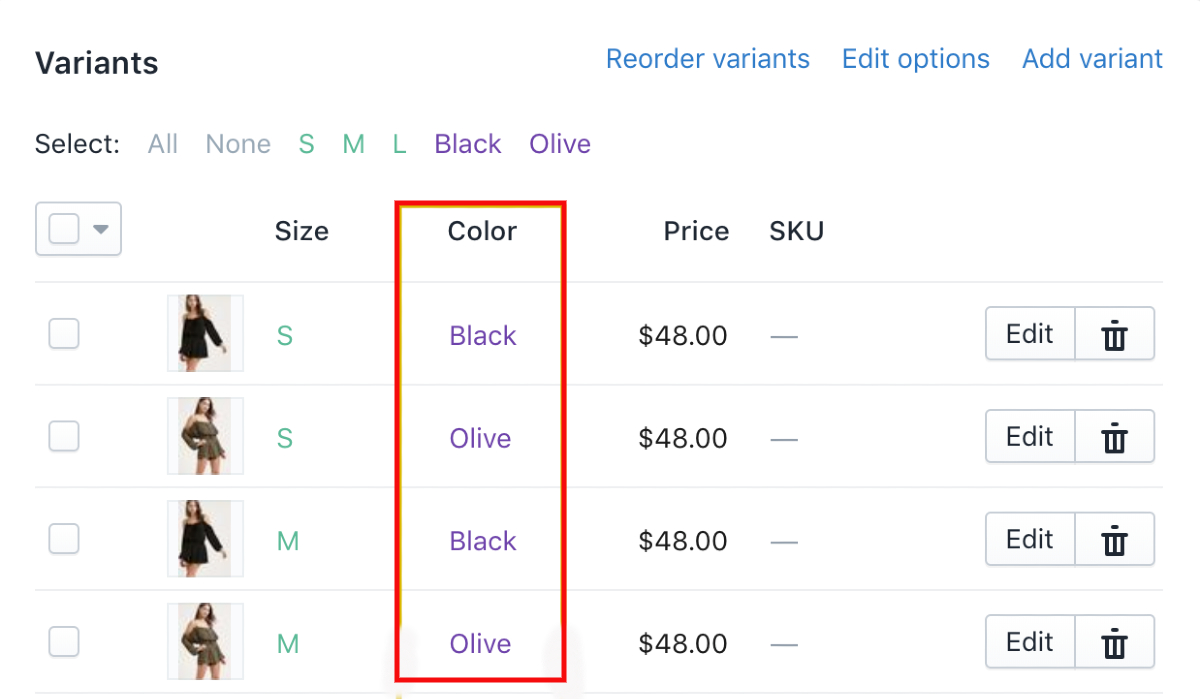Open M Olive variant thumbnail image

205,643
